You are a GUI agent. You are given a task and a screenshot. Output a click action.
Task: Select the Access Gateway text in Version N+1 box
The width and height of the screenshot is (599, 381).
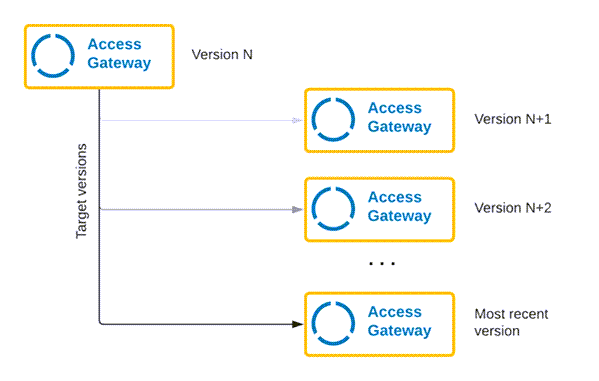pyautogui.click(x=400, y=117)
